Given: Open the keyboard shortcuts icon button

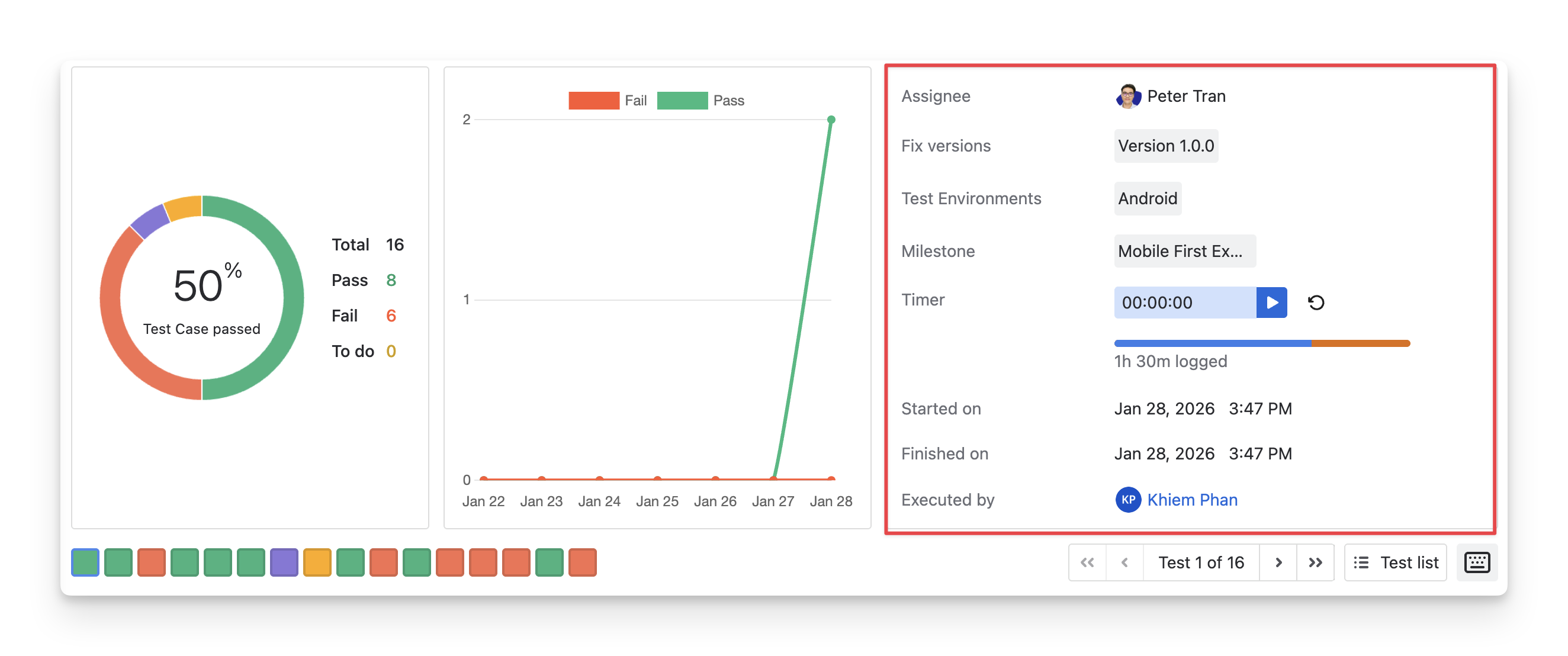Looking at the screenshot, I should [x=1476, y=562].
